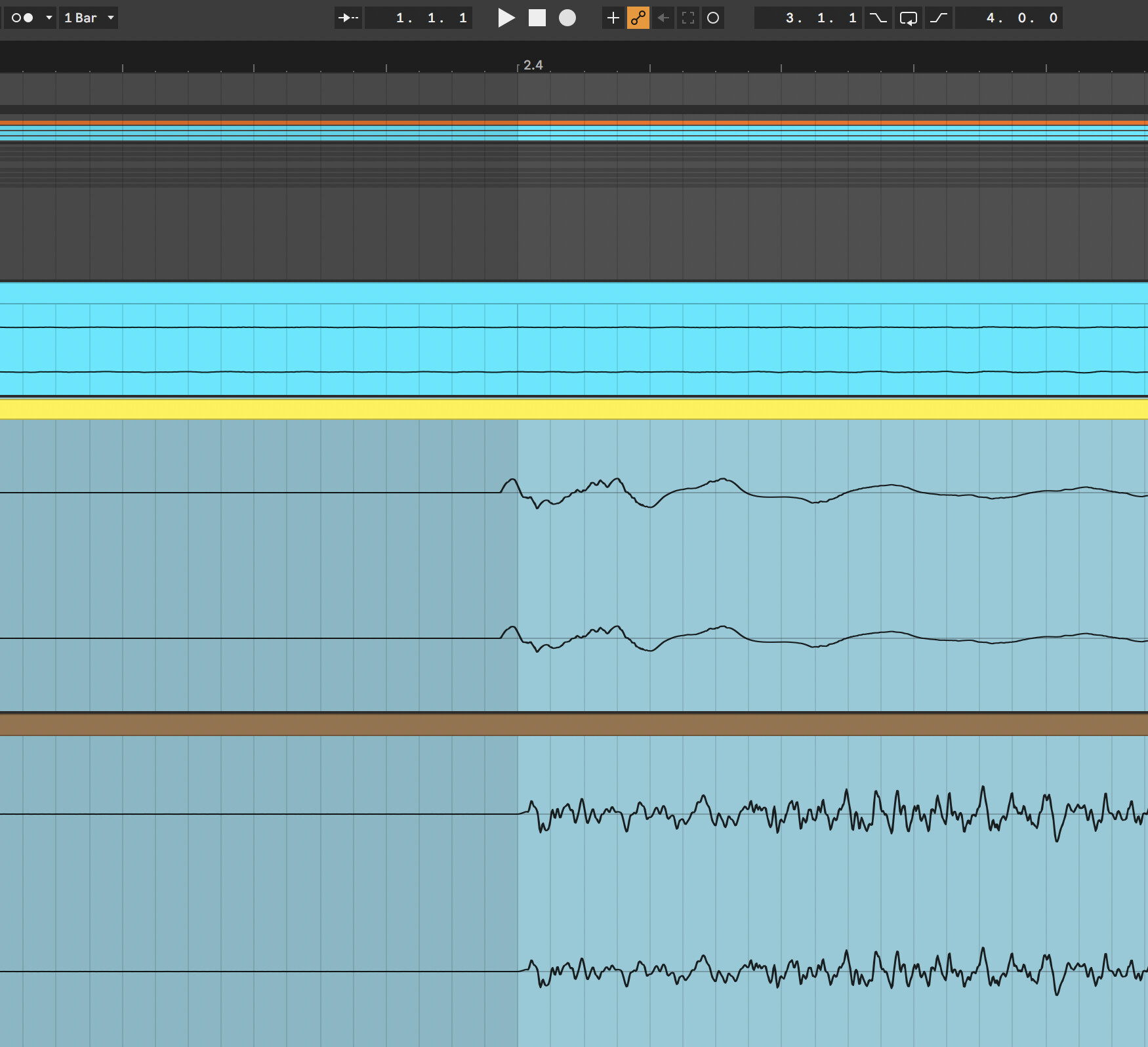Screen dimensions: 1148x1047
Task: Enable Follow playback arrow icon
Action: coord(348,18)
